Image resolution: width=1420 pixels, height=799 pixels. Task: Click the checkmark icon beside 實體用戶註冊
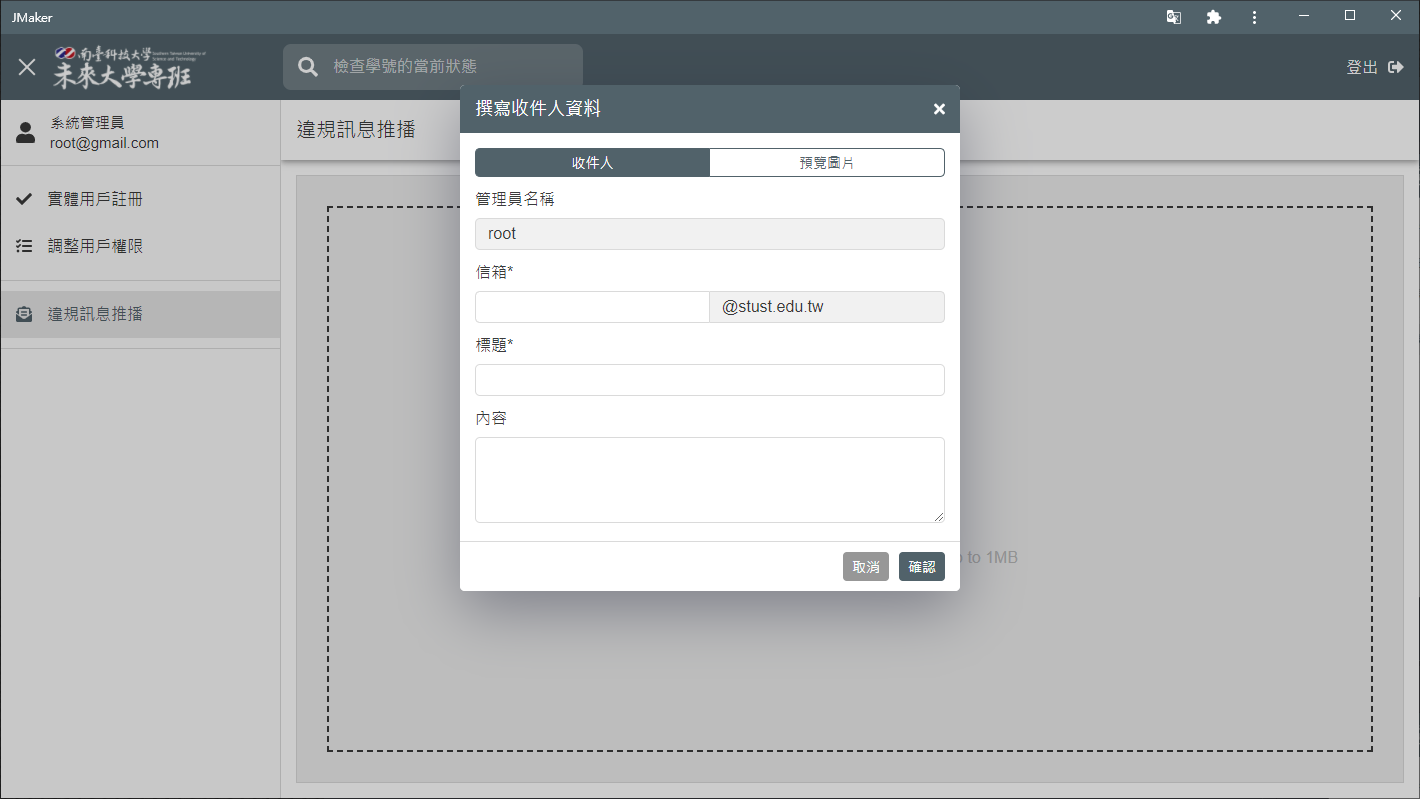point(25,199)
